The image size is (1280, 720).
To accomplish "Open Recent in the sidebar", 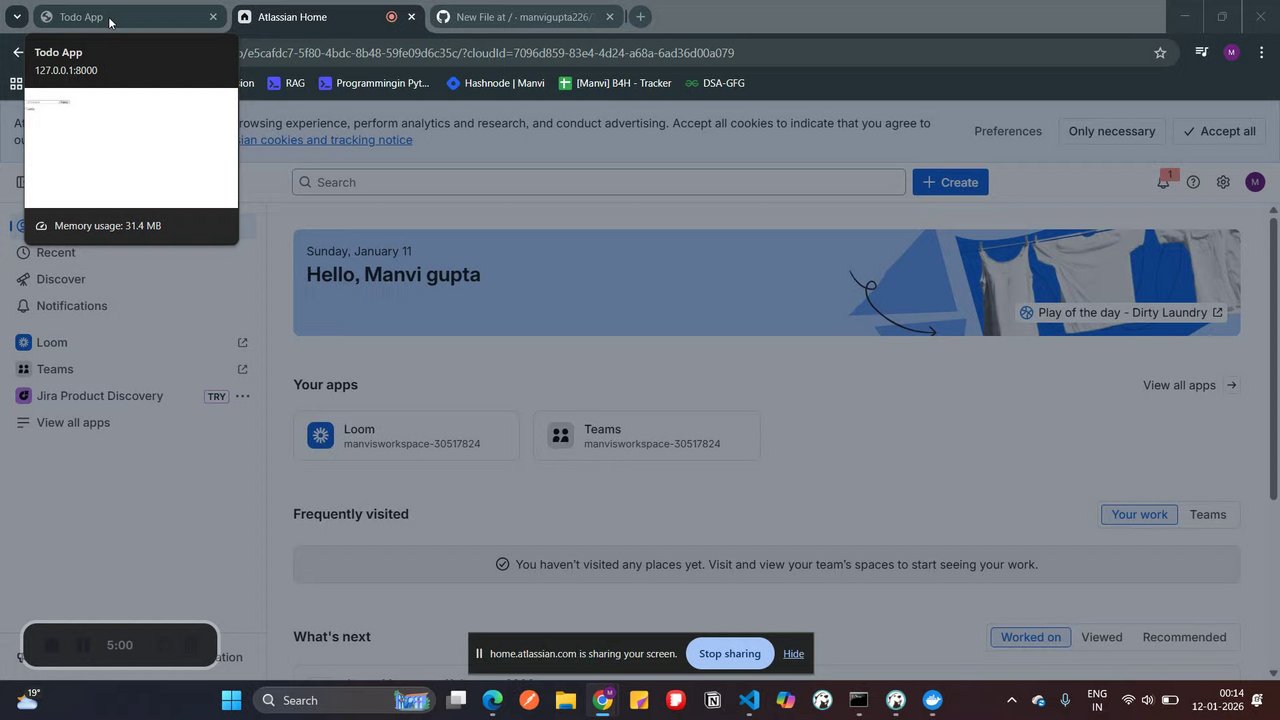I will pos(55,253).
